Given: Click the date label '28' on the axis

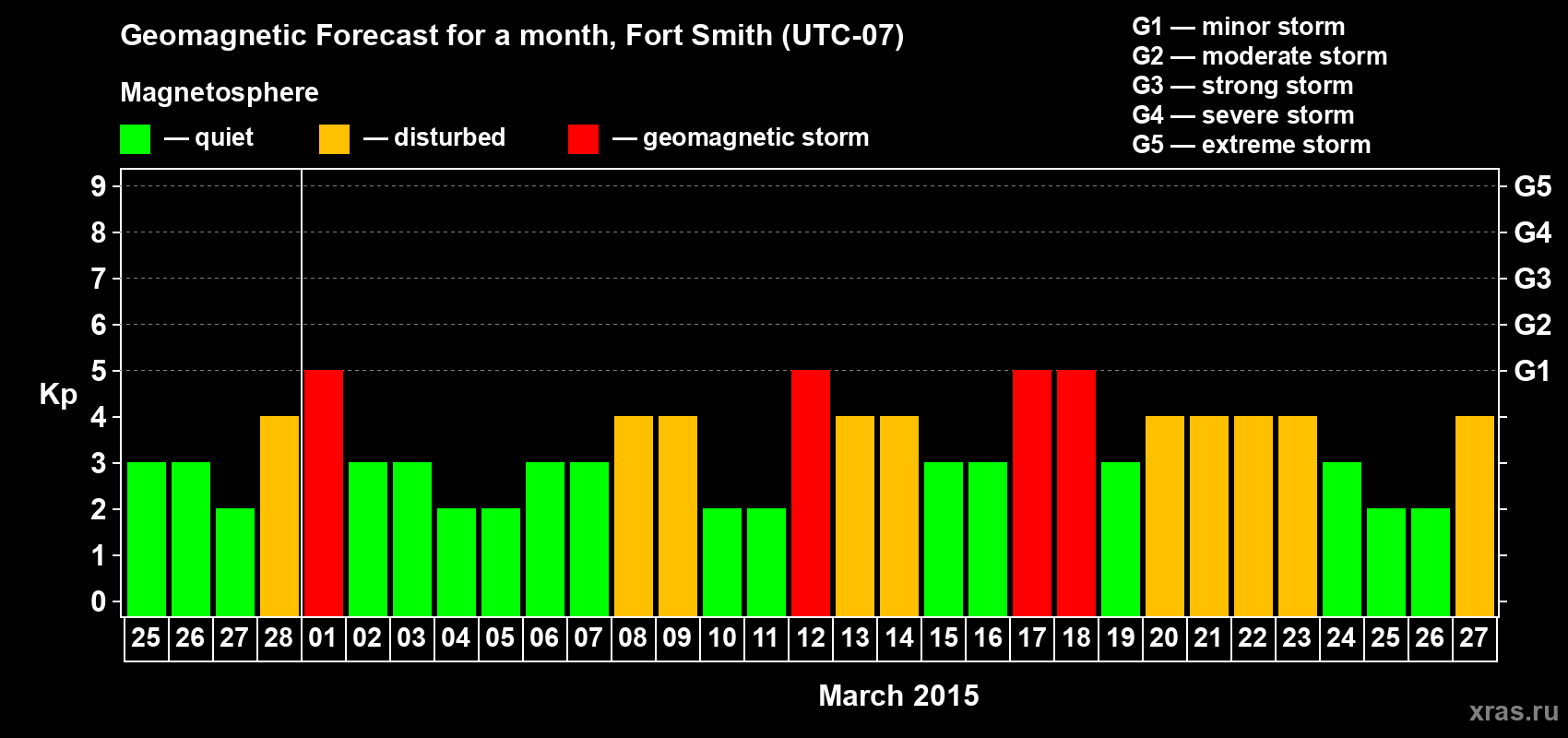Looking at the screenshot, I should (279, 638).
